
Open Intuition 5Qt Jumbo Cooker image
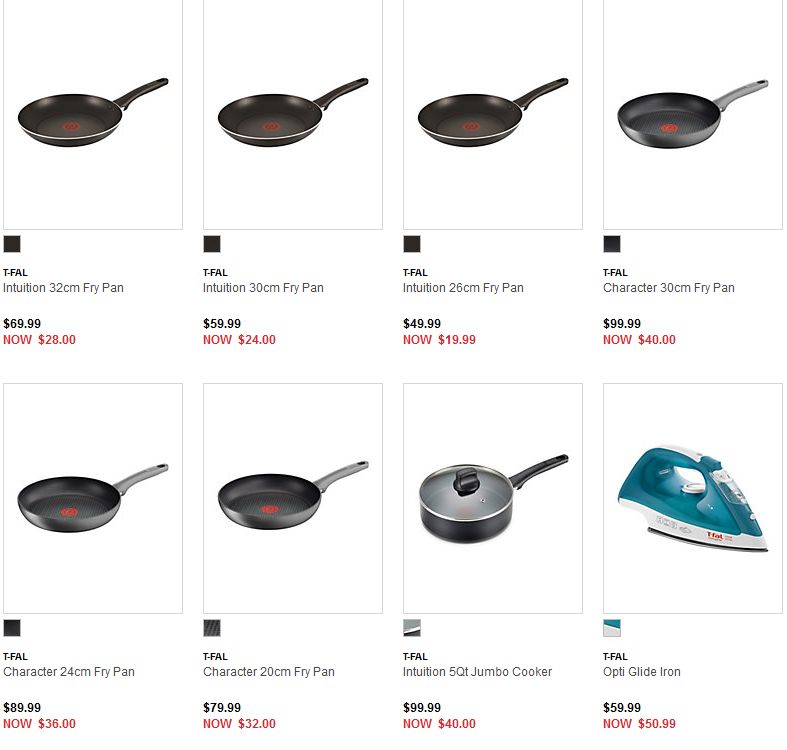(x=493, y=497)
